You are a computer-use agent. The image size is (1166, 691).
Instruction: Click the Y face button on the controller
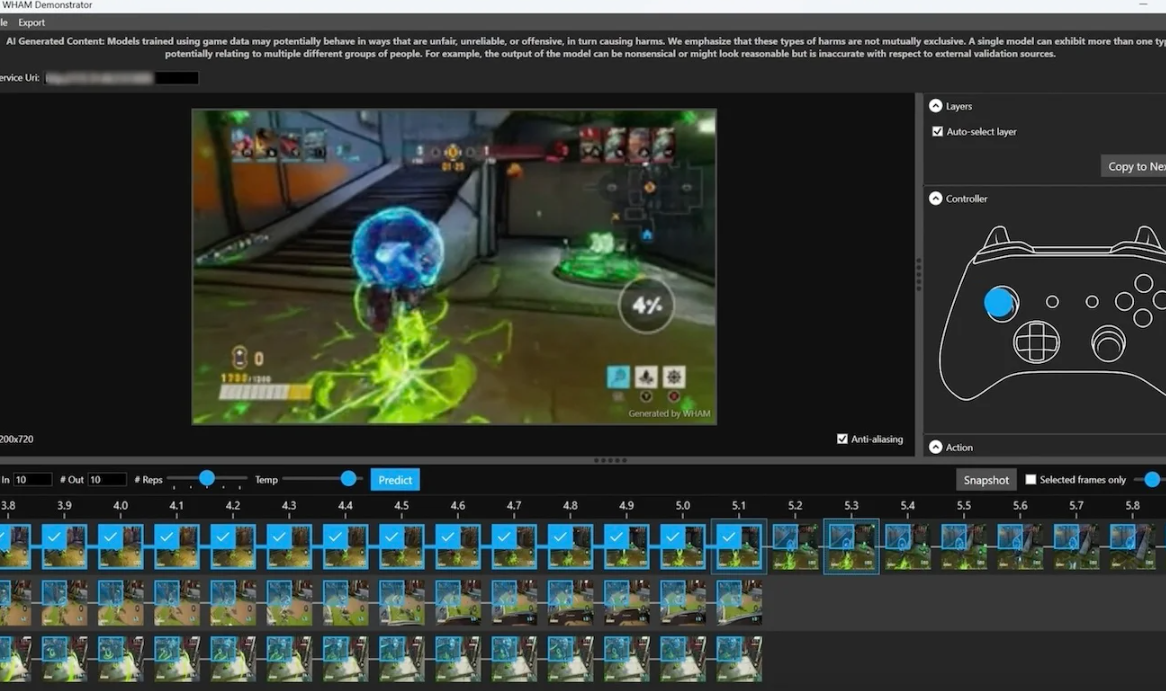1144,283
